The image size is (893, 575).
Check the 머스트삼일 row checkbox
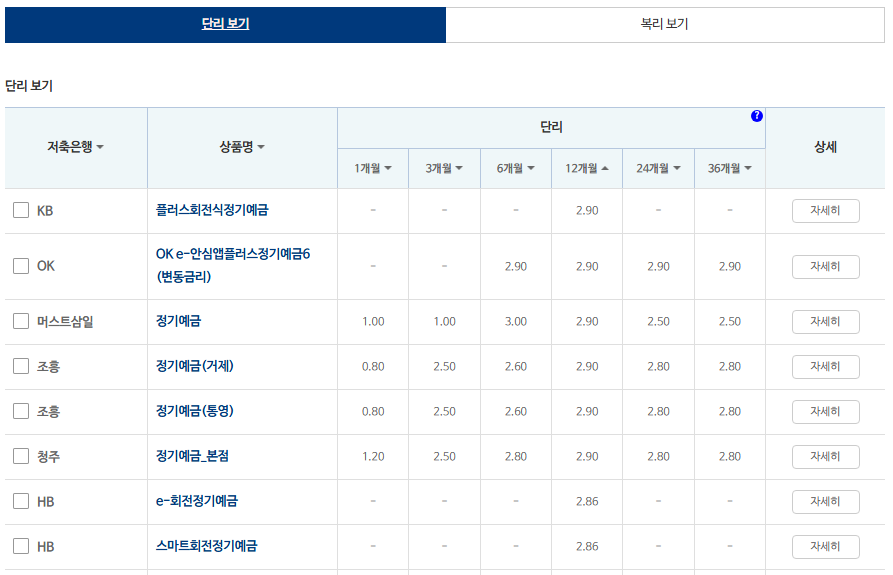click(x=21, y=321)
